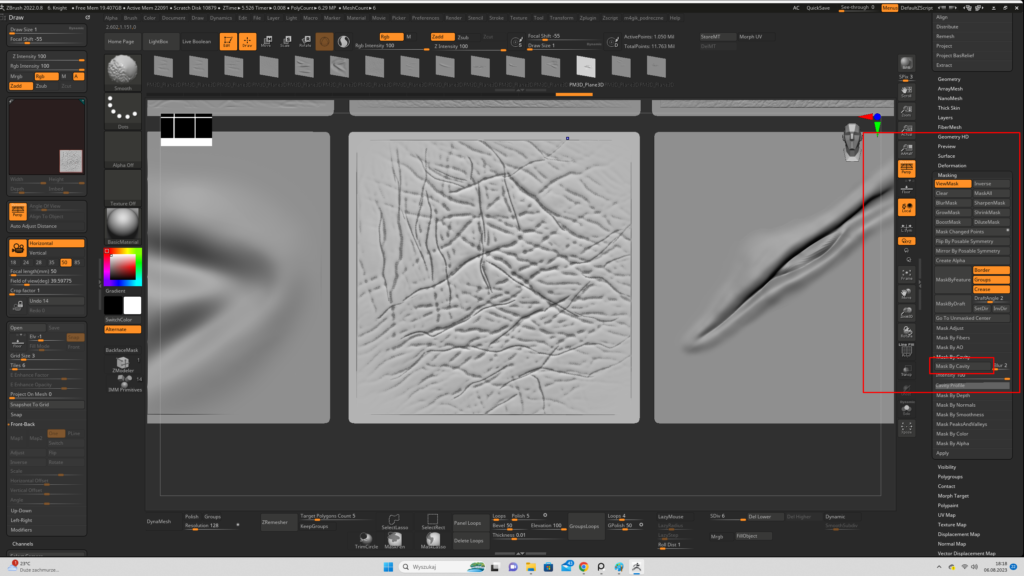This screenshot has height=576, width=1024.
Task: Toggle the Persp perspective icon in right shelf
Action: [906, 170]
